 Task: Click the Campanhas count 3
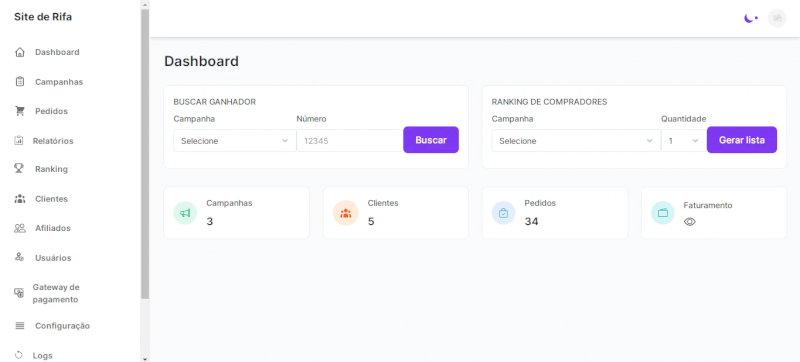click(210, 221)
